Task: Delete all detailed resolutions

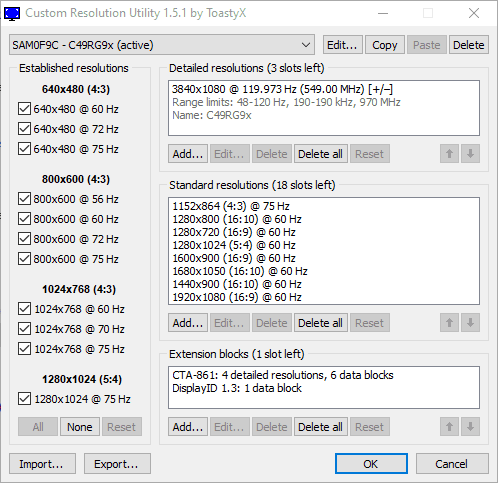Action: tap(320, 154)
